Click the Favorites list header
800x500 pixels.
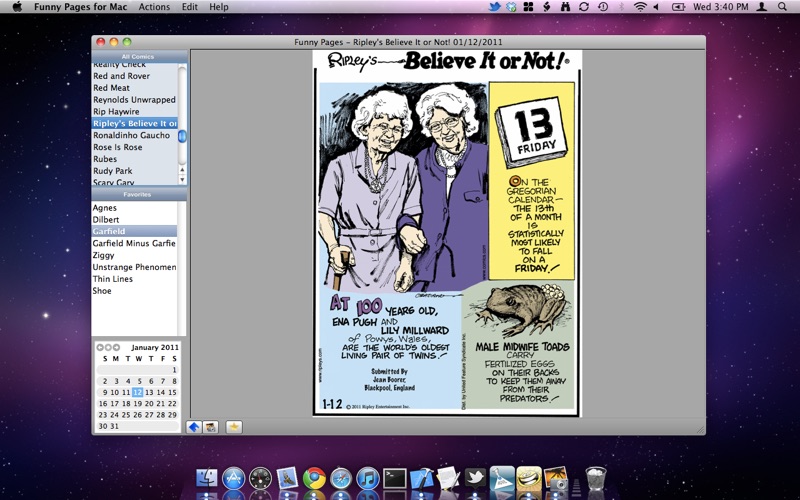(139, 194)
